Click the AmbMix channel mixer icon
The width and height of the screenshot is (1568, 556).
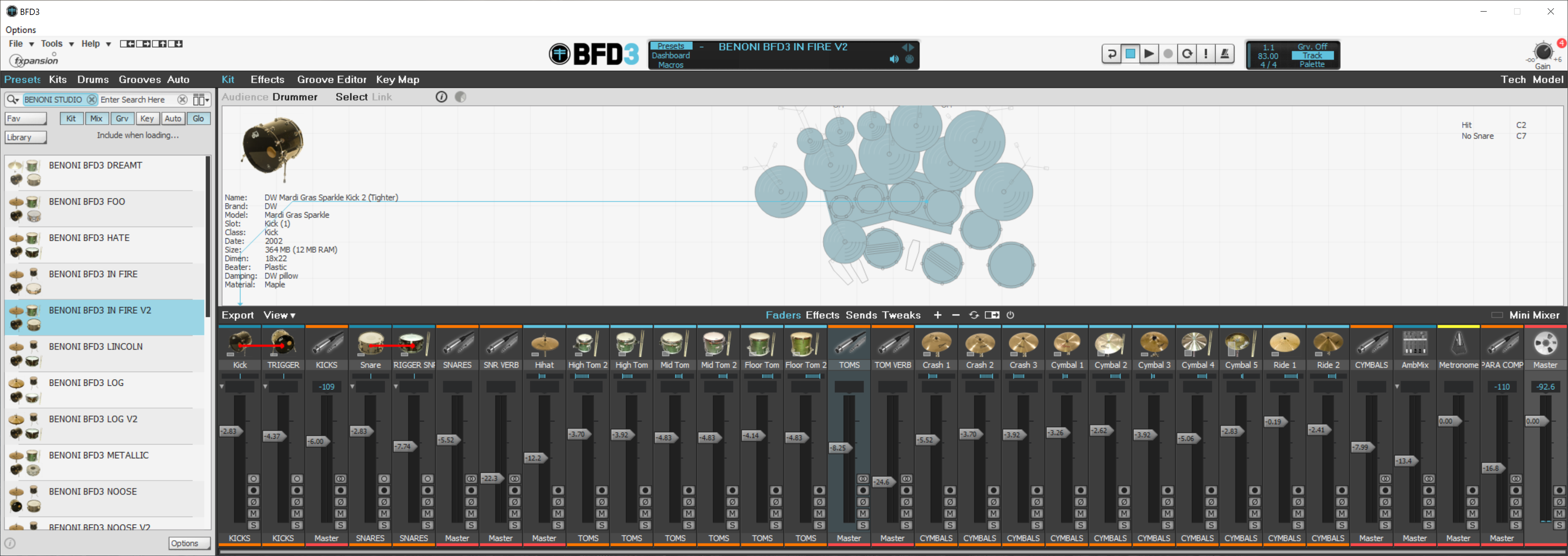(x=1415, y=344)
